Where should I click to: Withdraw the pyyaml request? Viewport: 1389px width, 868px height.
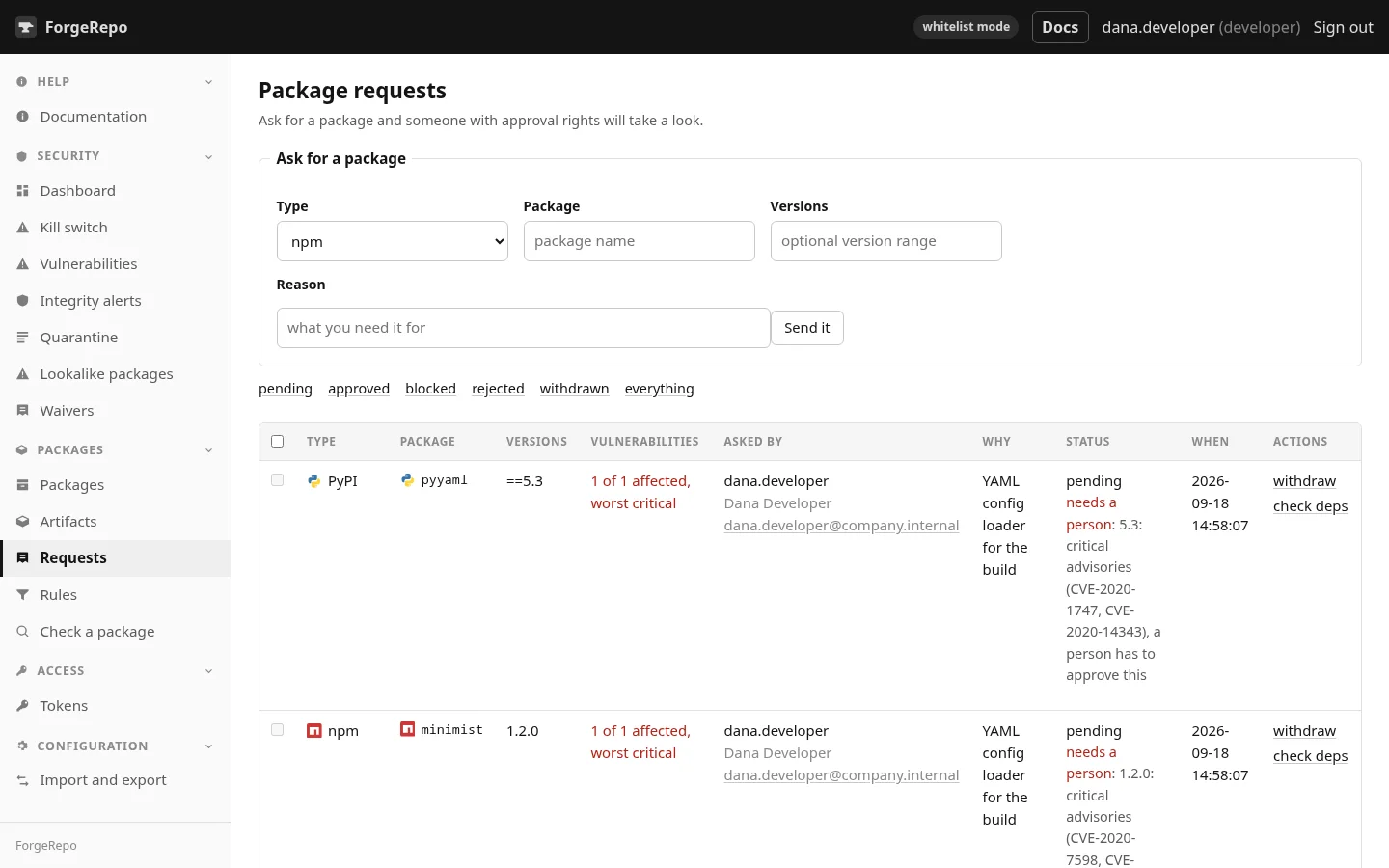tap(1304, 481)
